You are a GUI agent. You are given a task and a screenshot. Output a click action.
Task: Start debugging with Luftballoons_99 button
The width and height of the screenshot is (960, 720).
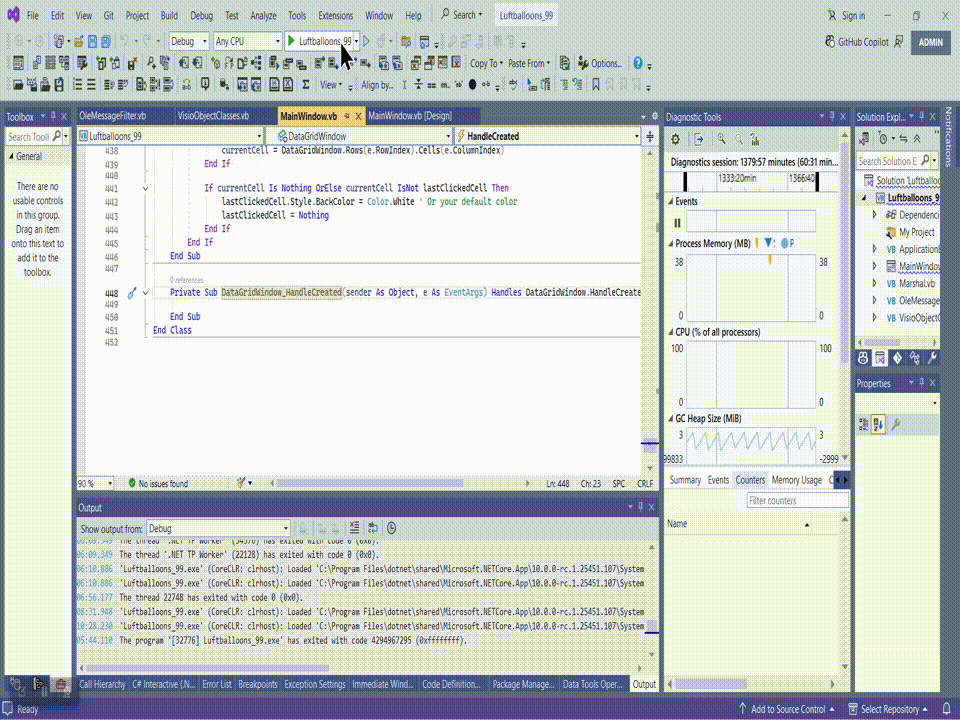[x=319, y=42]
